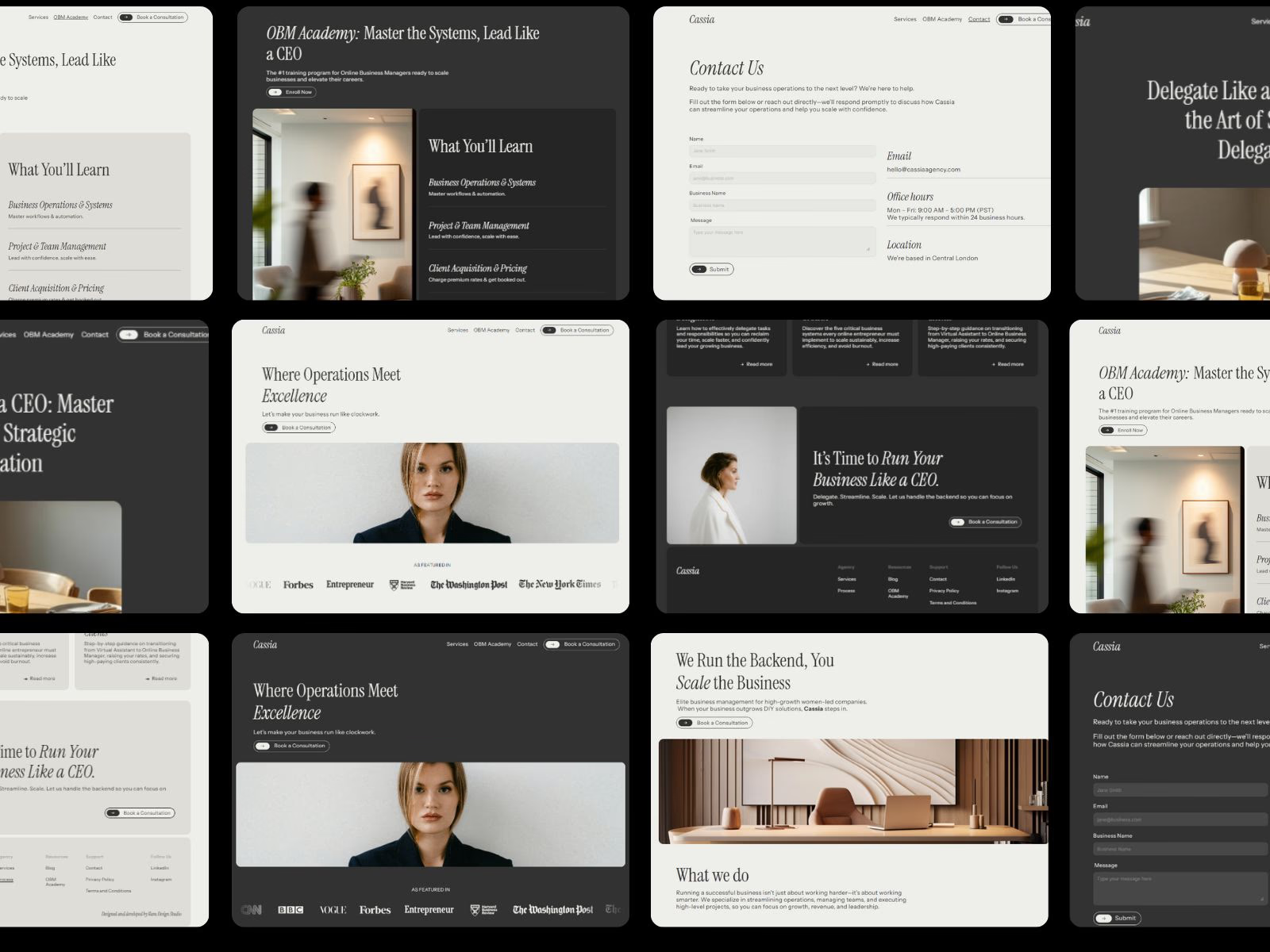Open Privacy Policy in the dark footer
The height and width of the screenshot is (952, 1270).
click(x=944, y=591)
